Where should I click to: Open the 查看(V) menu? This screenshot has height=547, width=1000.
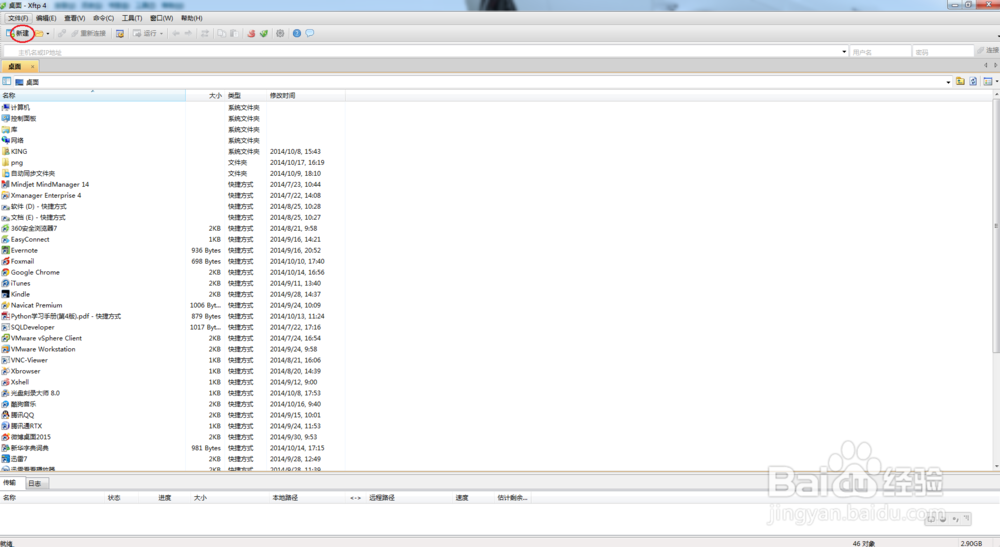(x=75, y=18)
